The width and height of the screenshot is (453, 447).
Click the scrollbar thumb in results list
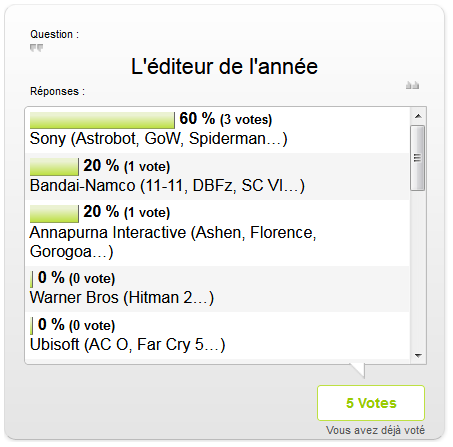(x=418, y=158)
